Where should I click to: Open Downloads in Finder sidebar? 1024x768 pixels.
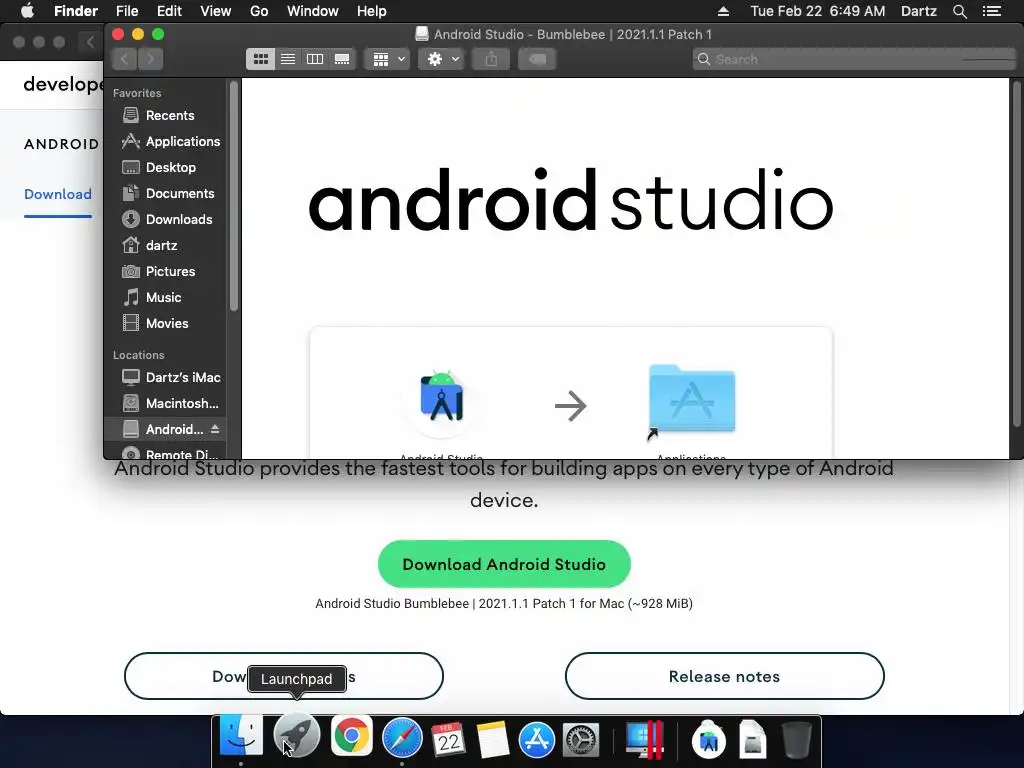point(166,219)
